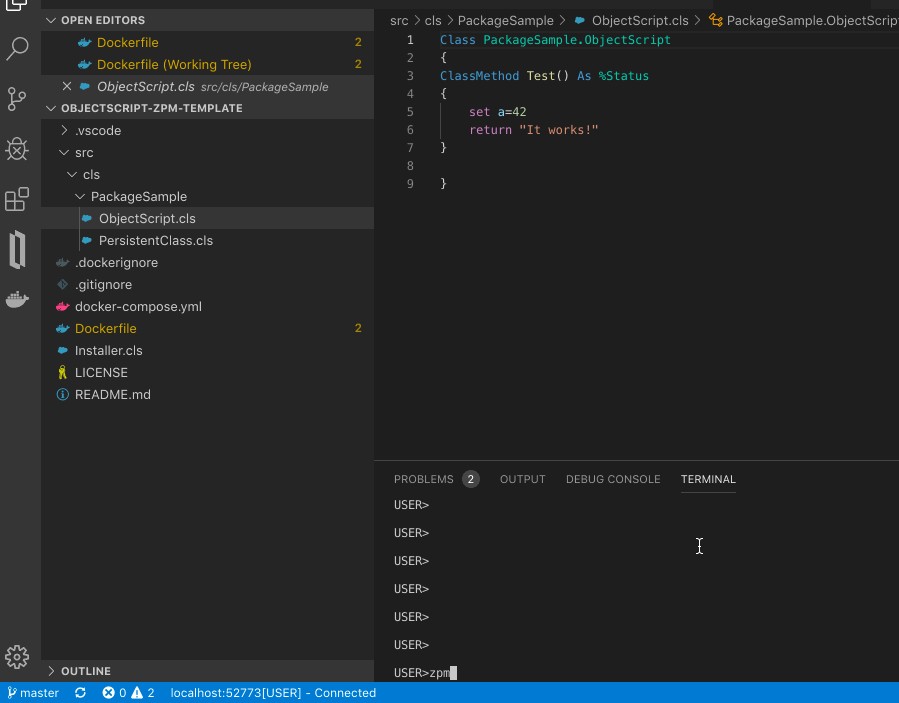Open the Search view in activity bar

17,48
